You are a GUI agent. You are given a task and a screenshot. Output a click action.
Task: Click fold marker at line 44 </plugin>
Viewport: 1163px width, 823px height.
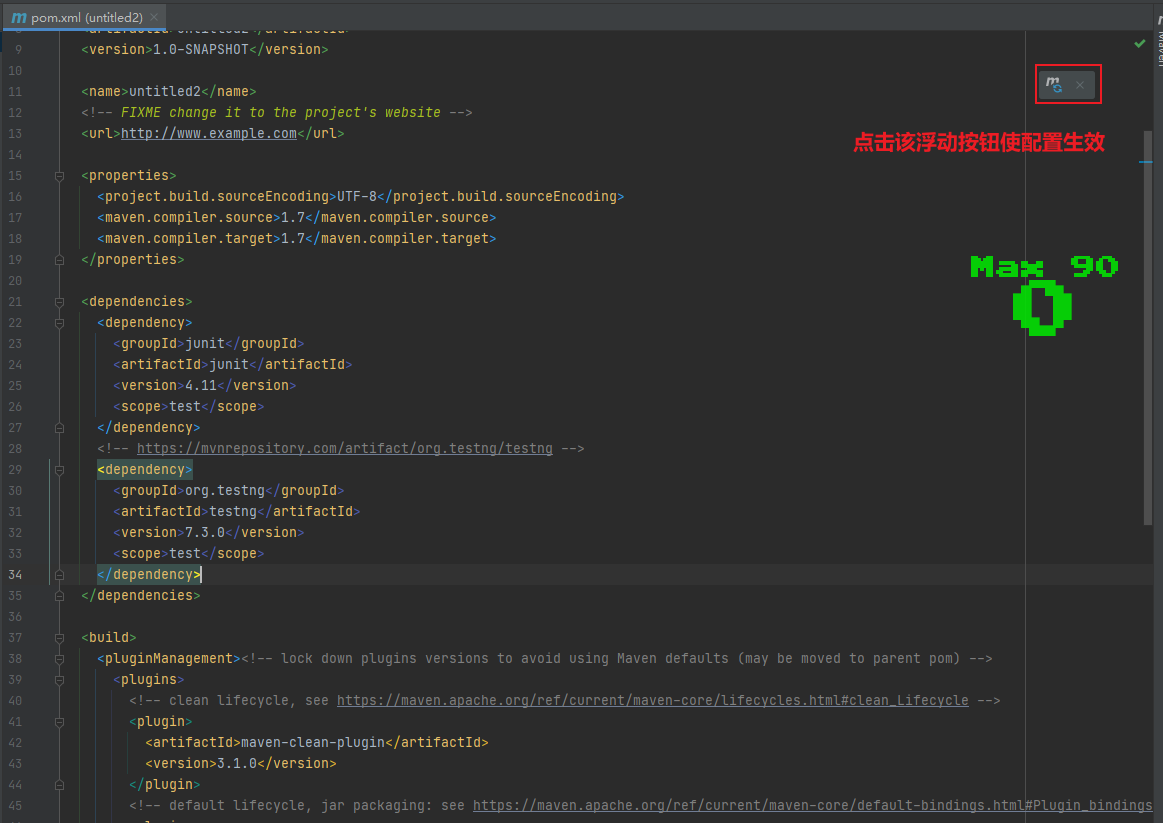pyautogui.click(x=59, y=784)
